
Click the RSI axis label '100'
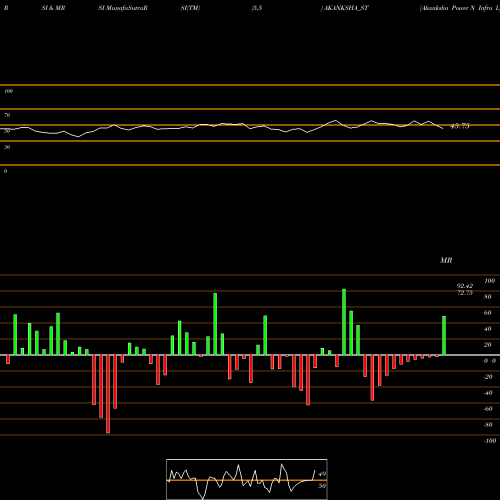[x=8, y=91]
